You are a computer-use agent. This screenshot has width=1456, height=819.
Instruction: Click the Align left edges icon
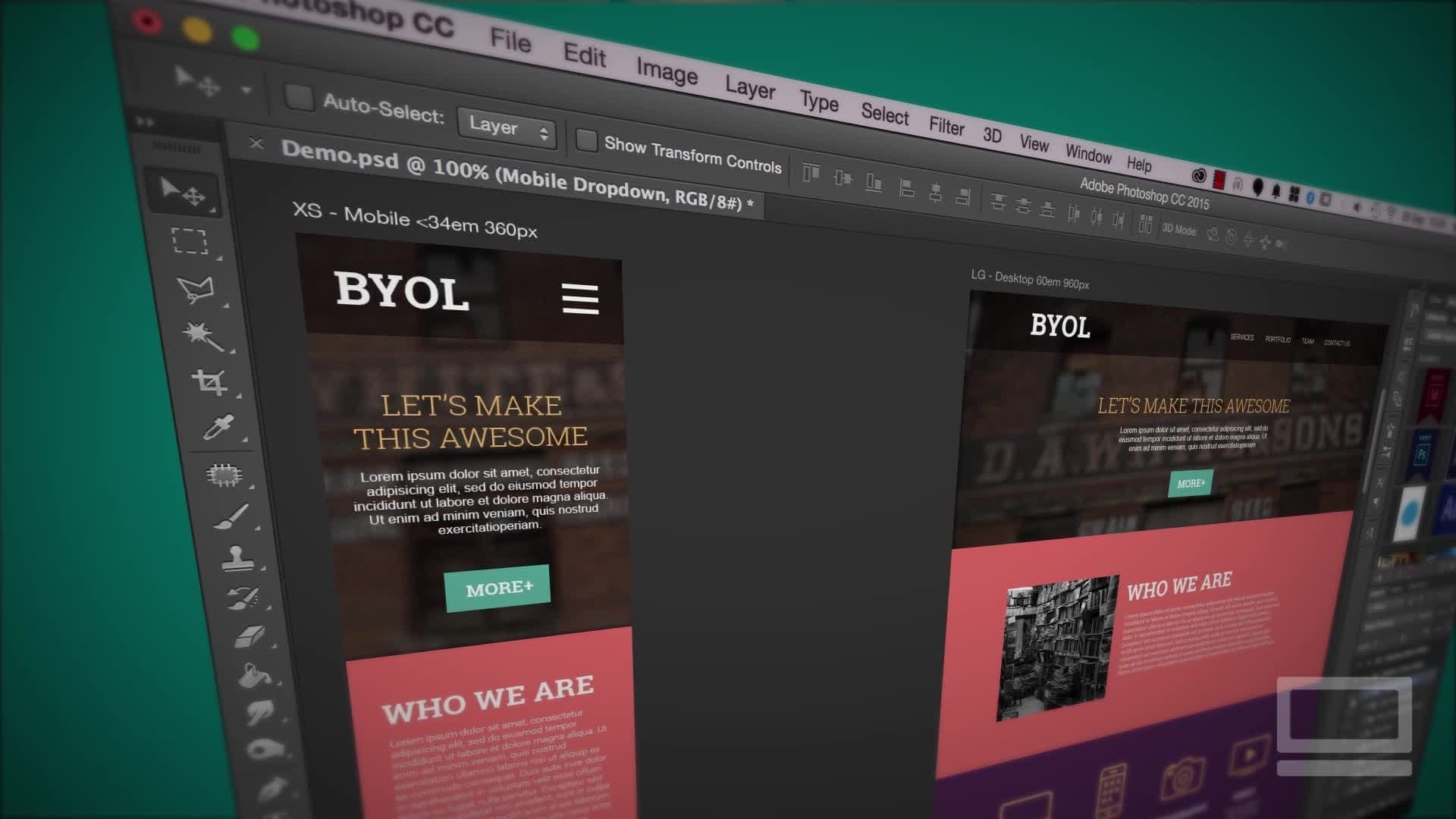(x=906, y=187)
